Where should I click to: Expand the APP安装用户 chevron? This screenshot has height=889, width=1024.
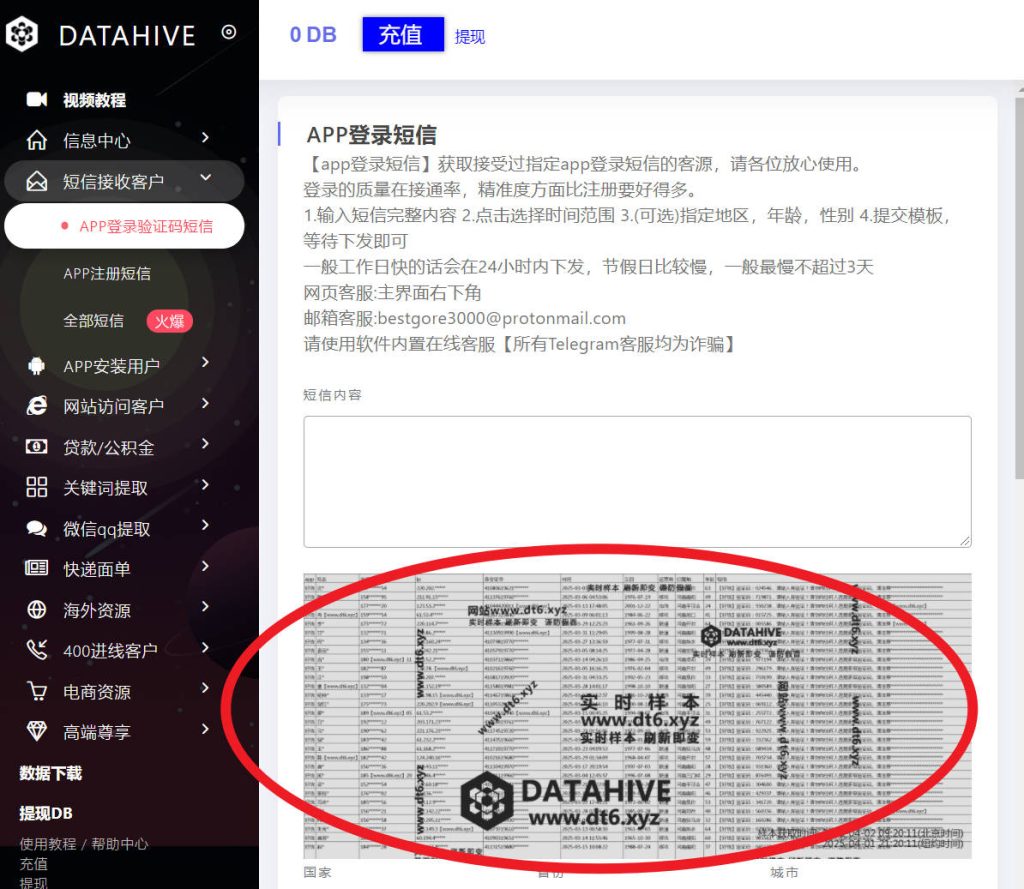(205, 363)
